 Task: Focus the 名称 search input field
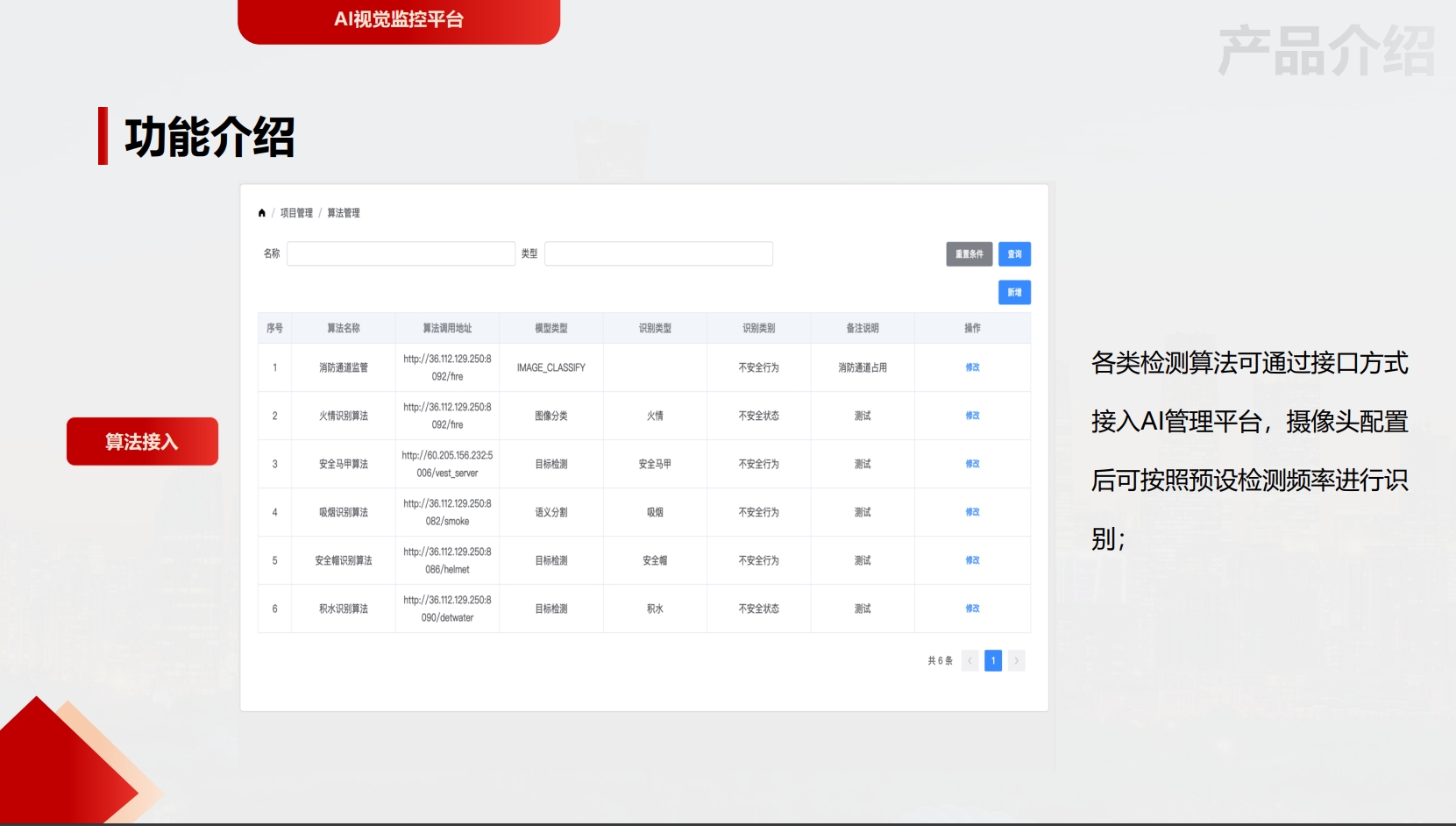tap(401, 254)
